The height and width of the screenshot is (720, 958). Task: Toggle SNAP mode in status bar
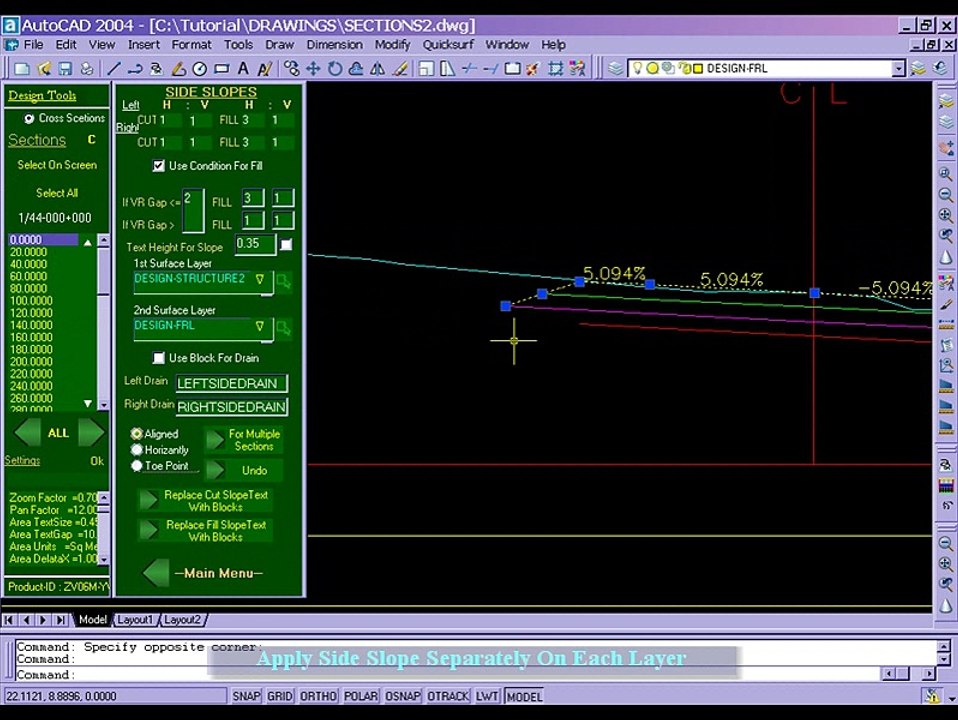point(246,696)
